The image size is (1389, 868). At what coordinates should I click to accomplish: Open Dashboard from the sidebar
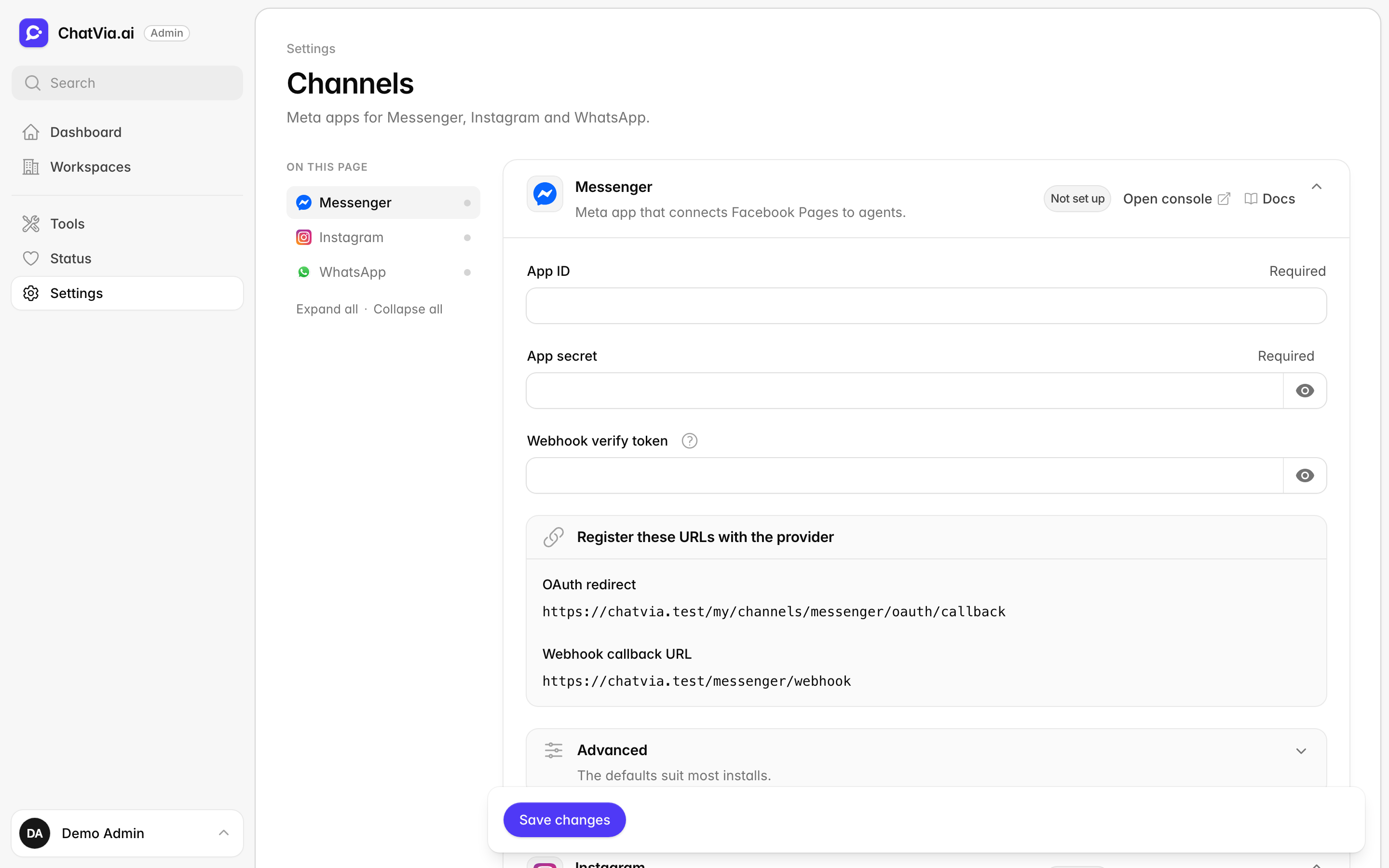[x=127, y=132]
